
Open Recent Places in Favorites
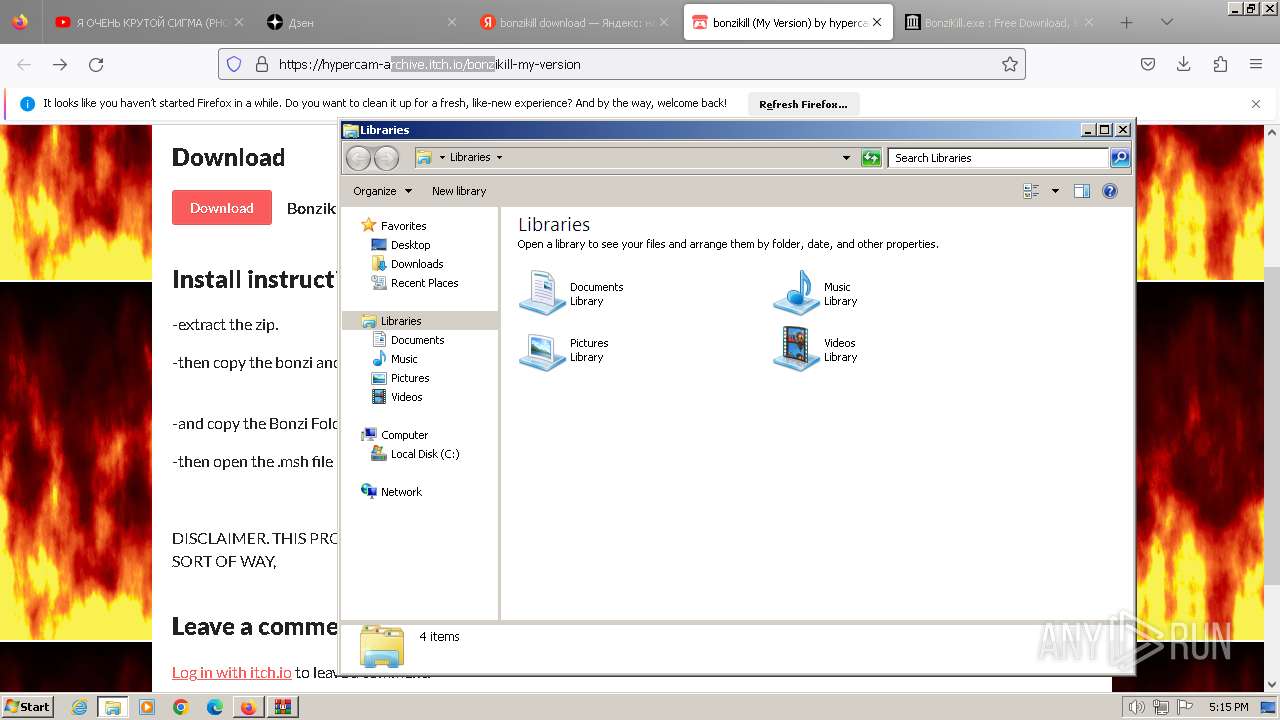click(424, 283)
